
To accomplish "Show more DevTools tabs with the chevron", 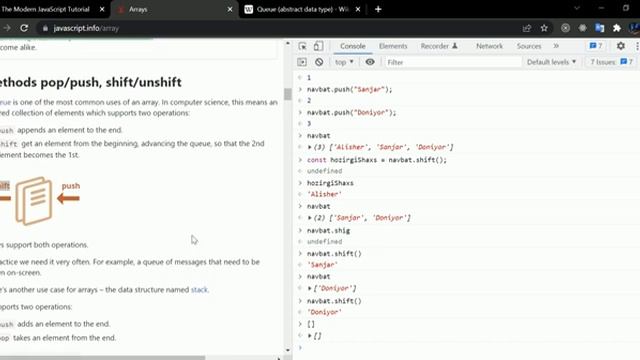I will [556, 46].
